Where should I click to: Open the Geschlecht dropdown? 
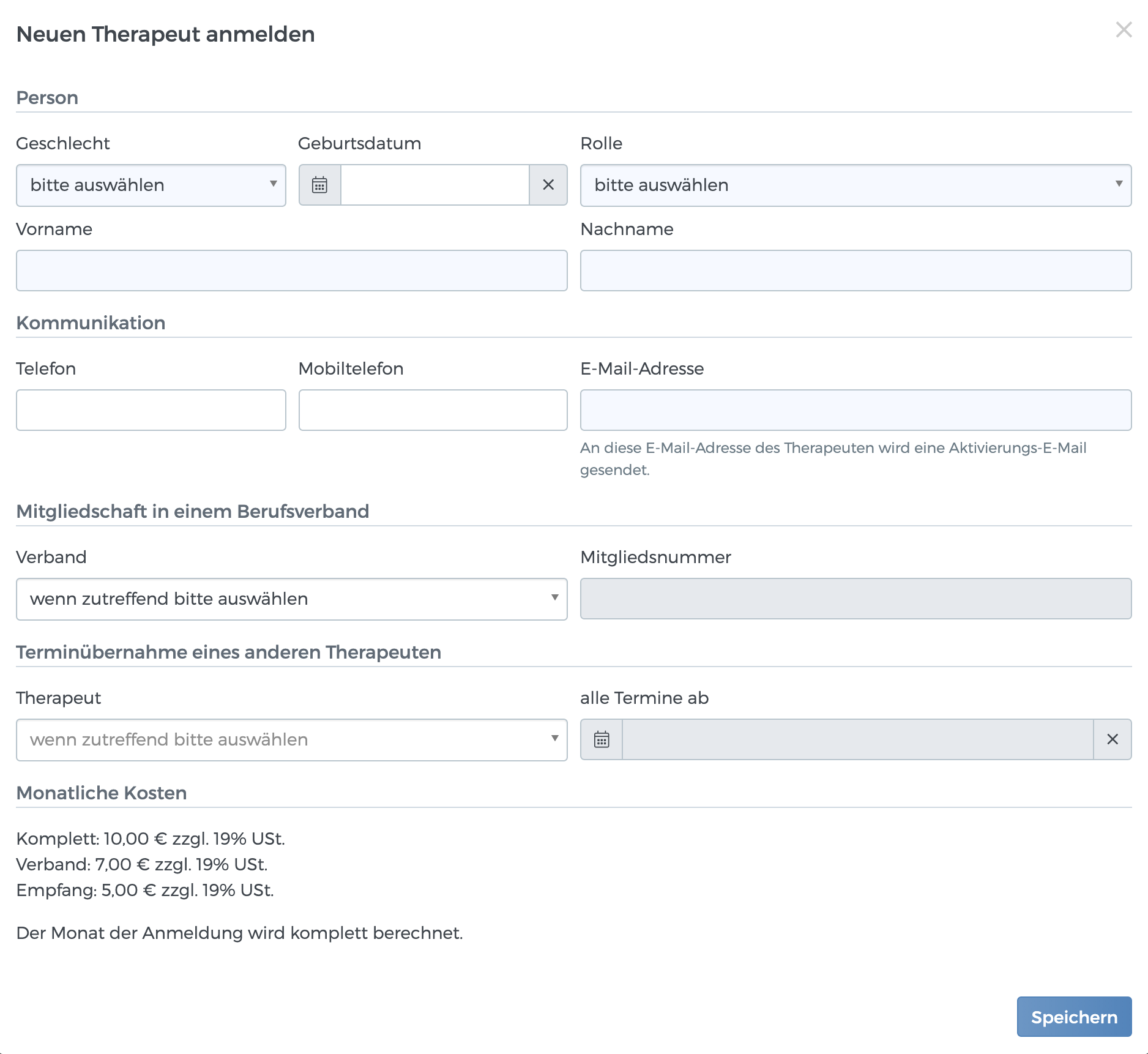pos(151,185)
